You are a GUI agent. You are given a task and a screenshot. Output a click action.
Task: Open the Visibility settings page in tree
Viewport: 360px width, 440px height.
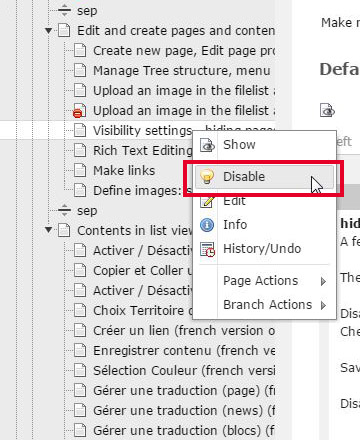142,131
